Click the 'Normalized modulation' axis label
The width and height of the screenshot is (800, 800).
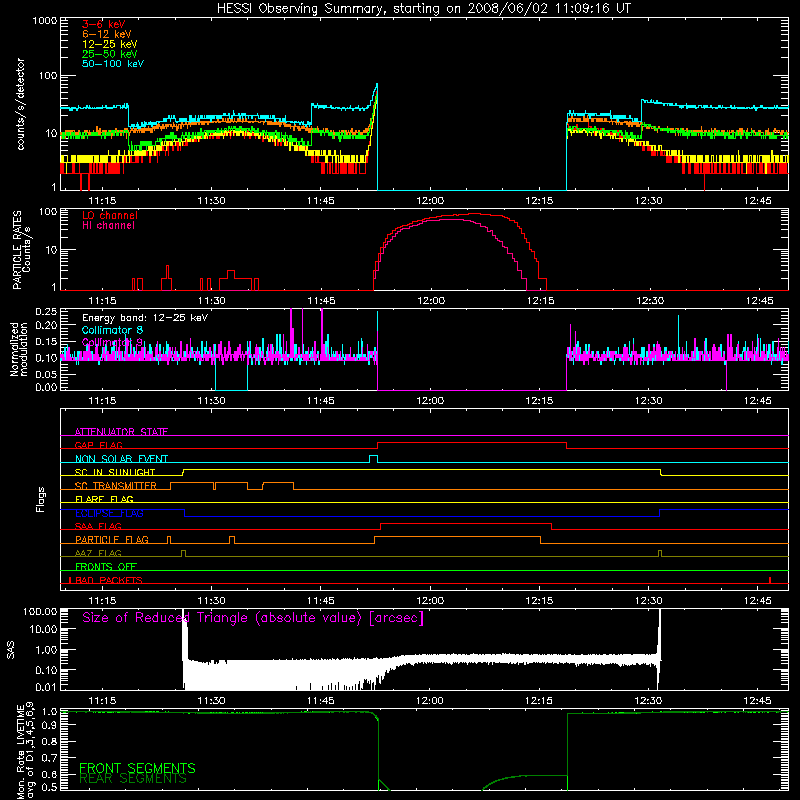click(x=19, y=349)
